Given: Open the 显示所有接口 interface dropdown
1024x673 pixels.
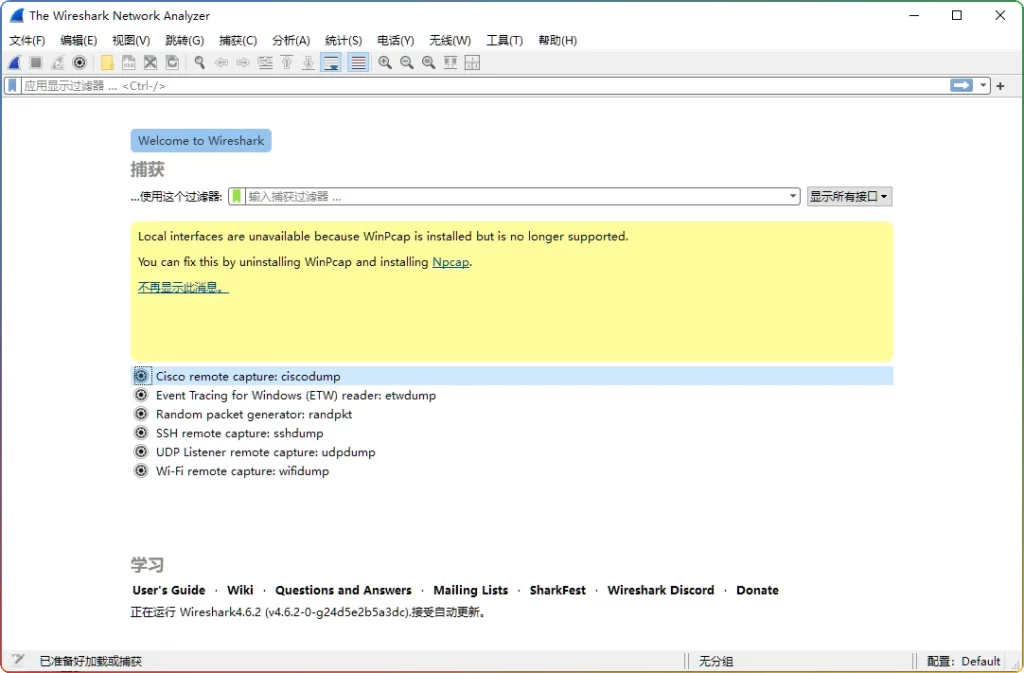Looking at the screenshot, I should 849,196.
